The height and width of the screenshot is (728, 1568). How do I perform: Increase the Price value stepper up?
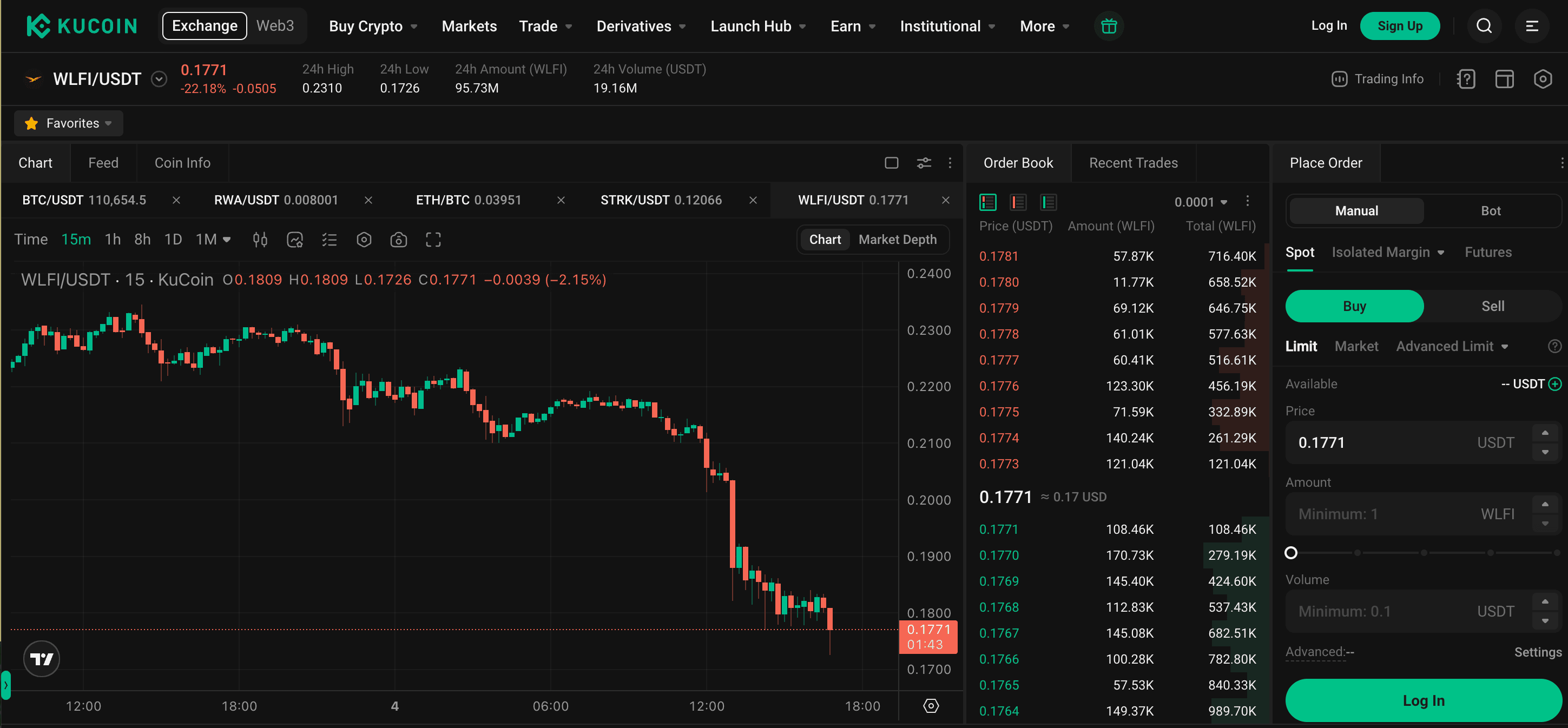1545,433
